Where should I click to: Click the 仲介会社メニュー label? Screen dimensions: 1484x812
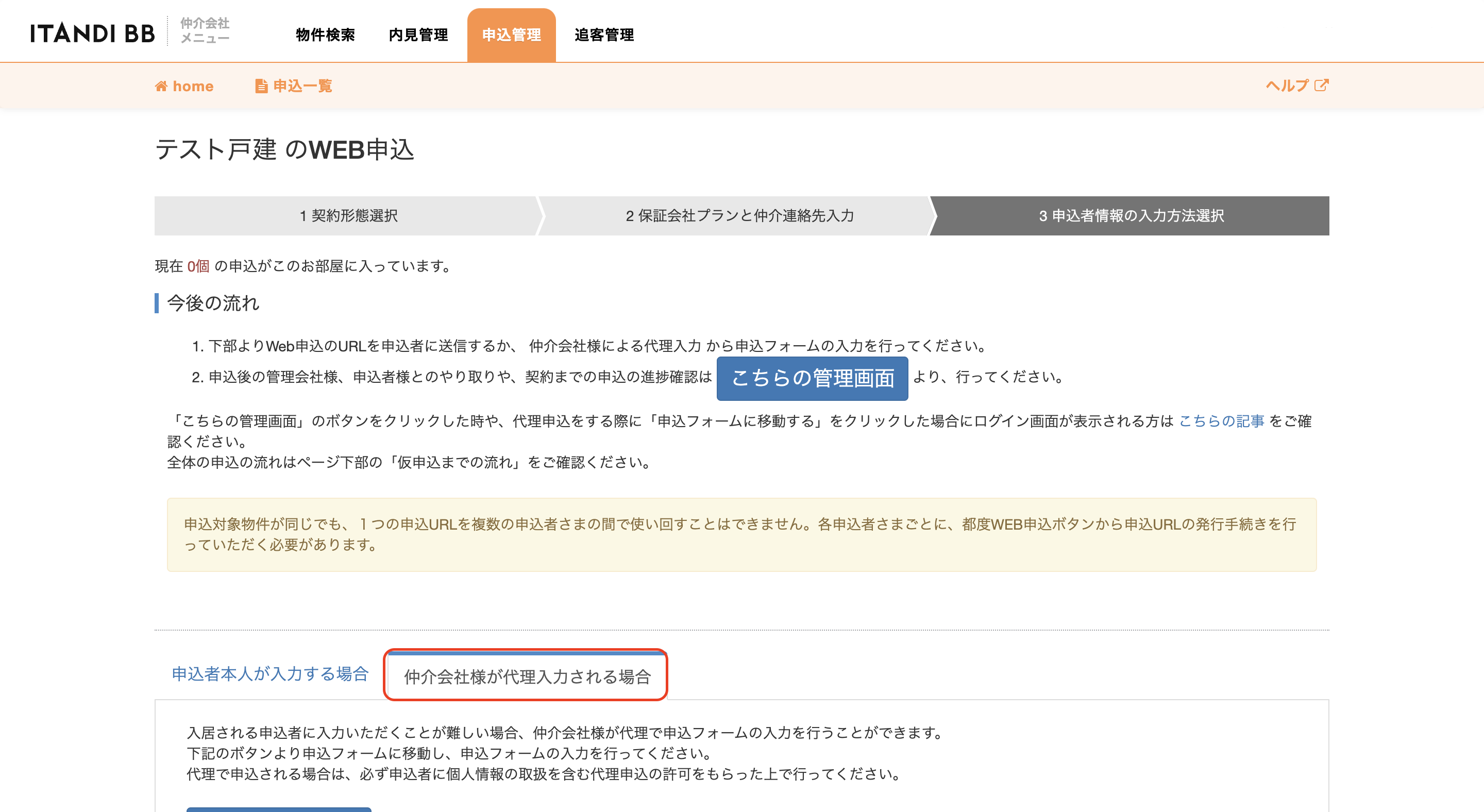(205, 30)
